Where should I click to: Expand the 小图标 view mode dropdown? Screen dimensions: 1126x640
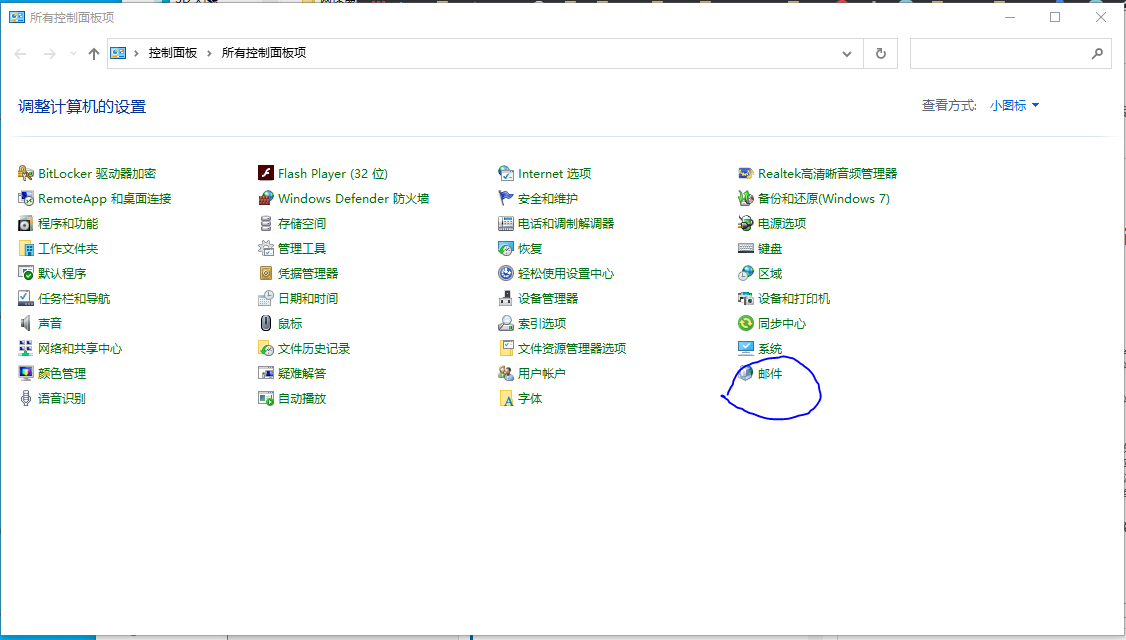1014,106
